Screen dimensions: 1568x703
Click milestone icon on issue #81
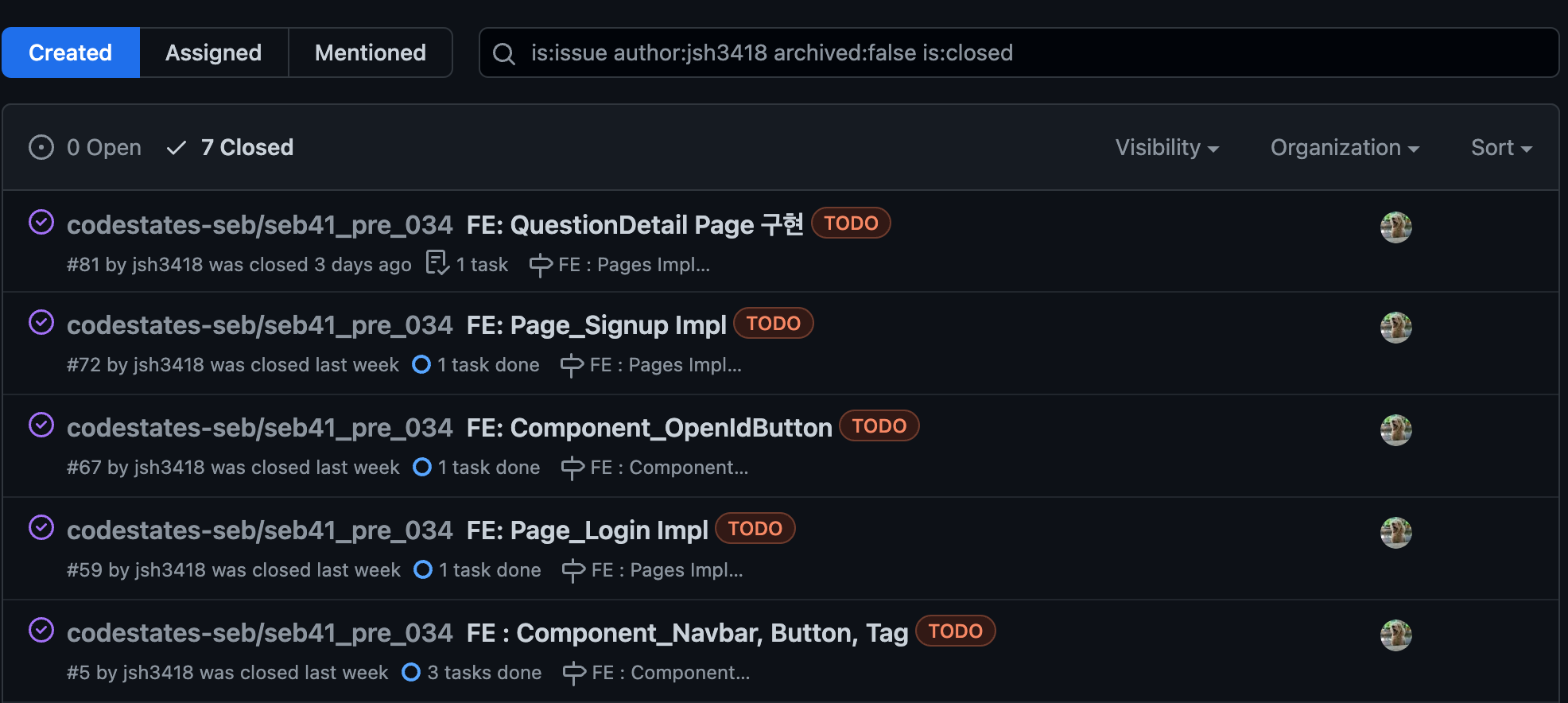541,265
